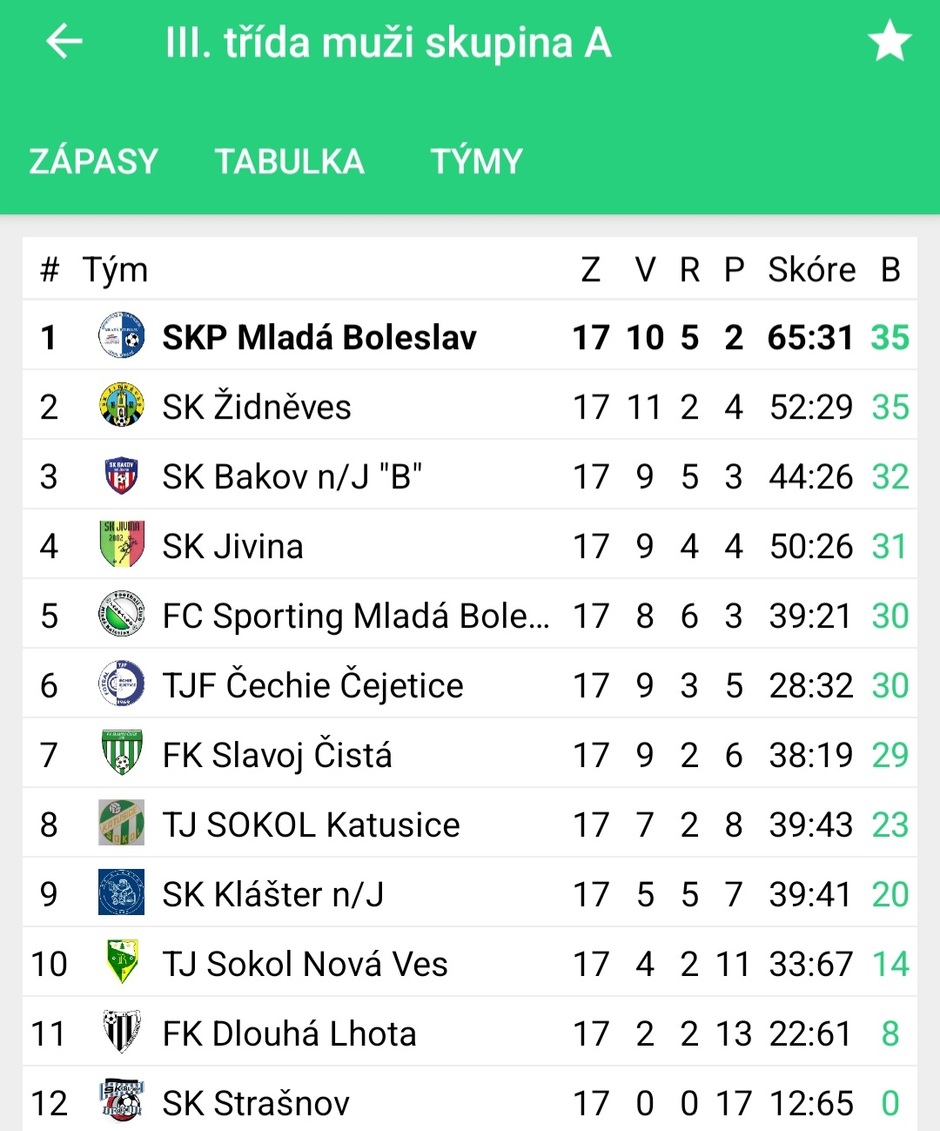Click the TJF Čechie Čejetice emblem
Image resolution: width=940 pixels, height=1131 pixels.
pyautogui.click(x=121, y=684)
